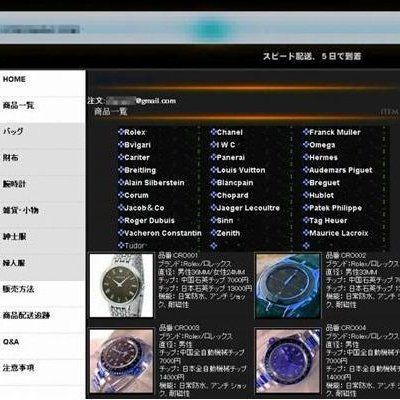The width and height of the screenshot is (400, 400).
Task: Open the CRO004 blue dial watch thumbnail
Action: [x=288, y=361]
